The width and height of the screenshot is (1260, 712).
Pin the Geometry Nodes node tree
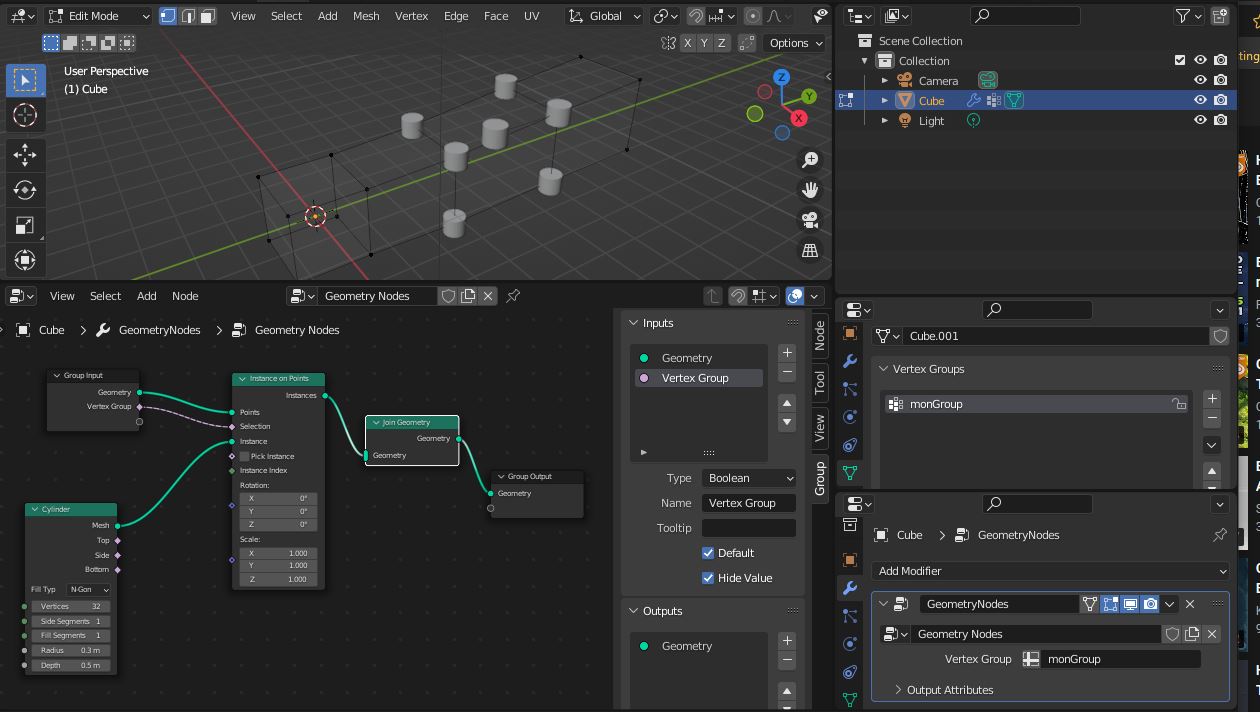click(513, 296)
